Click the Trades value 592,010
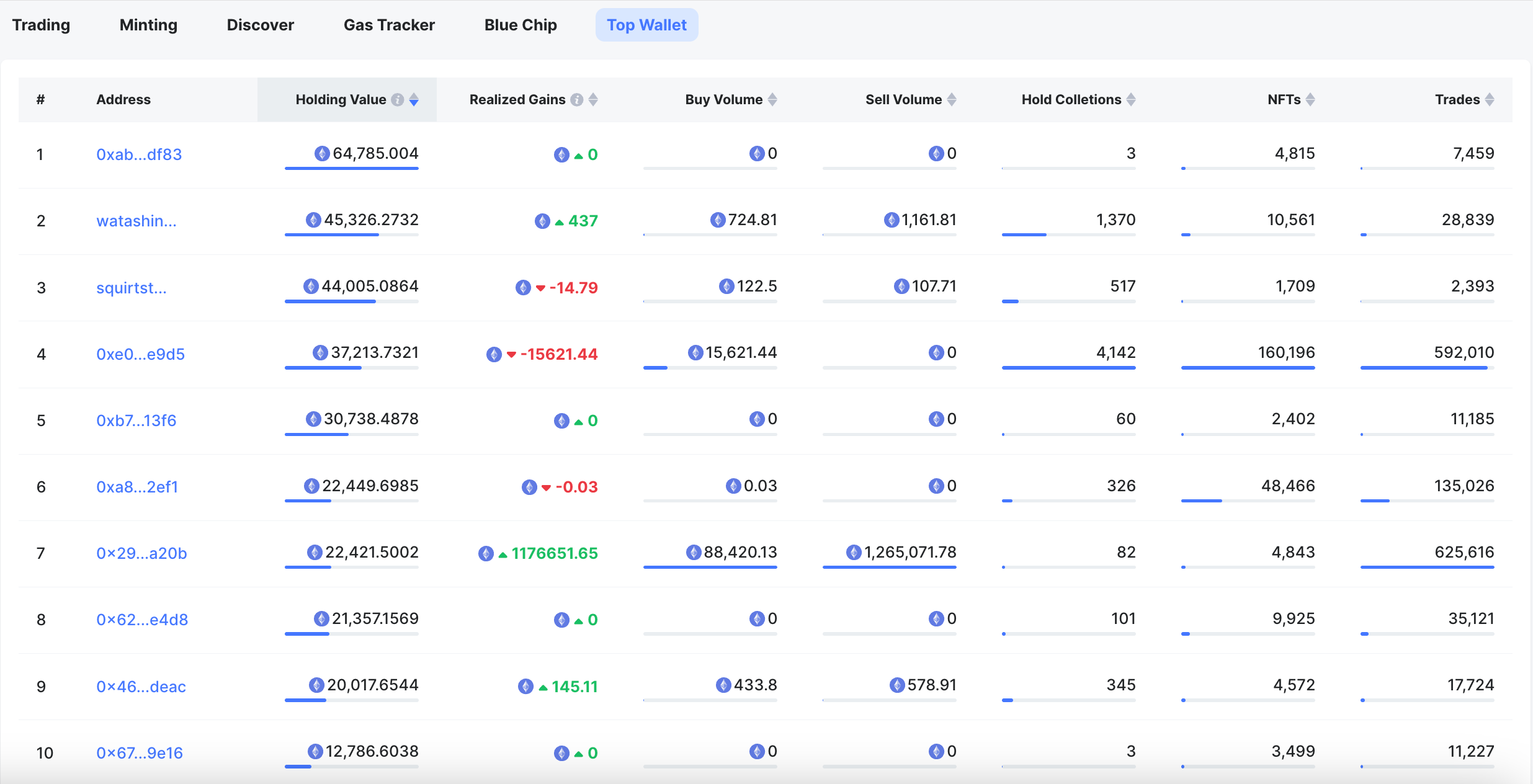 1464,352
